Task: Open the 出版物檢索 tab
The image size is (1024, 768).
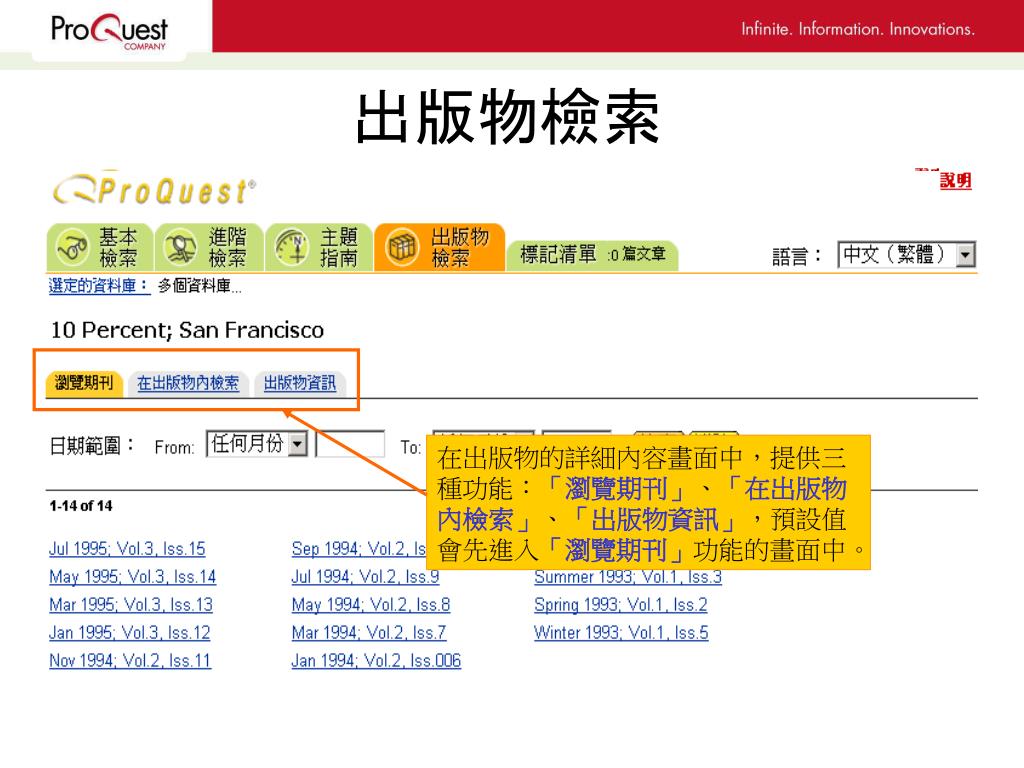Action: (x=440, y=248)
